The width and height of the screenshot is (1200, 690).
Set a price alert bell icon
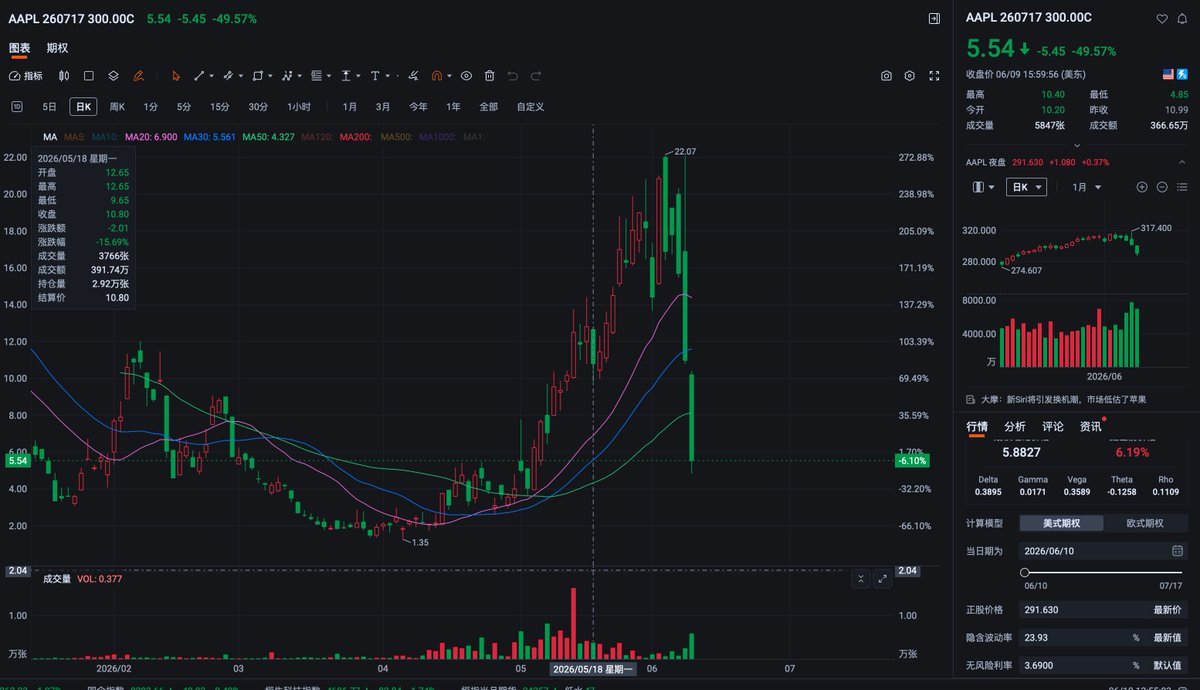pyautogui.click(x=1182, y=18)
